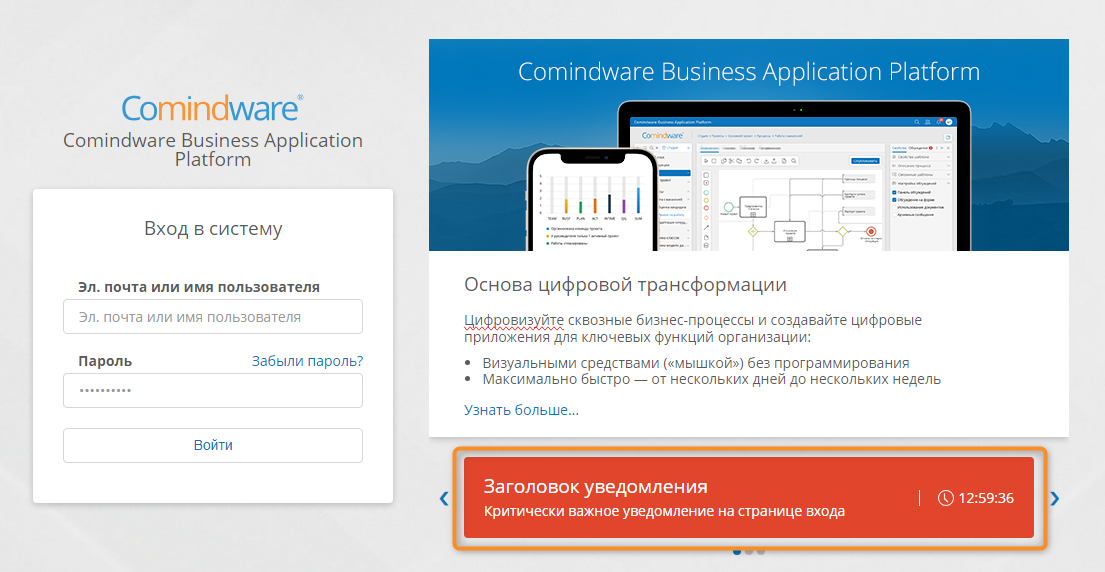Focus the email or username input field
Screen dimensions: 1105x572
pyautogui.click(x=213, y=316)
